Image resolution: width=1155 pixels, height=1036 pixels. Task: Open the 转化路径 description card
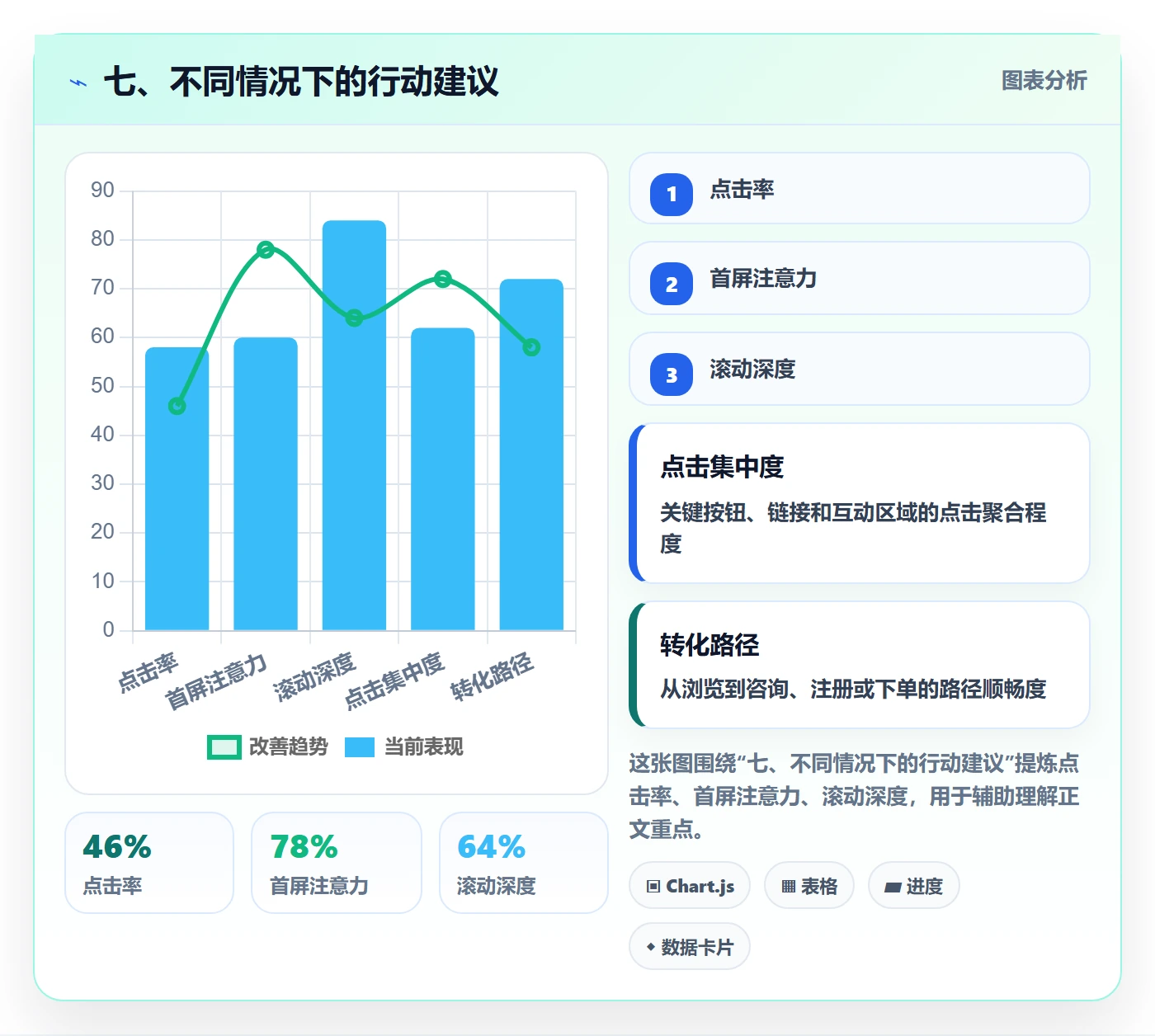(860, 665)
